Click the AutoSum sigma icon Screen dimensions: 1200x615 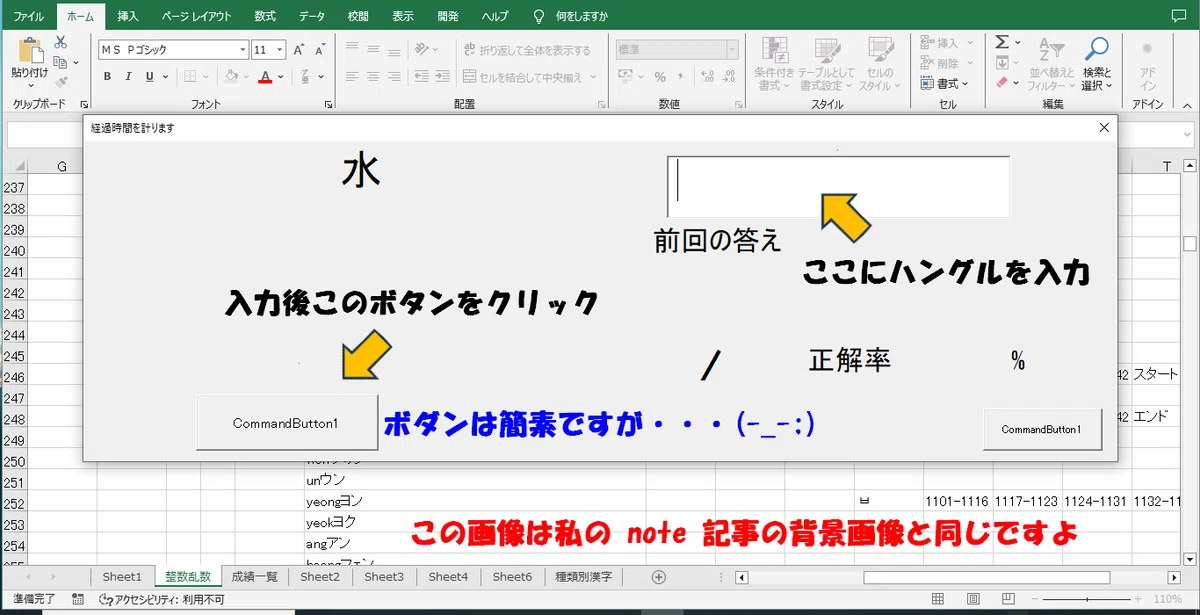(1002, 42)
